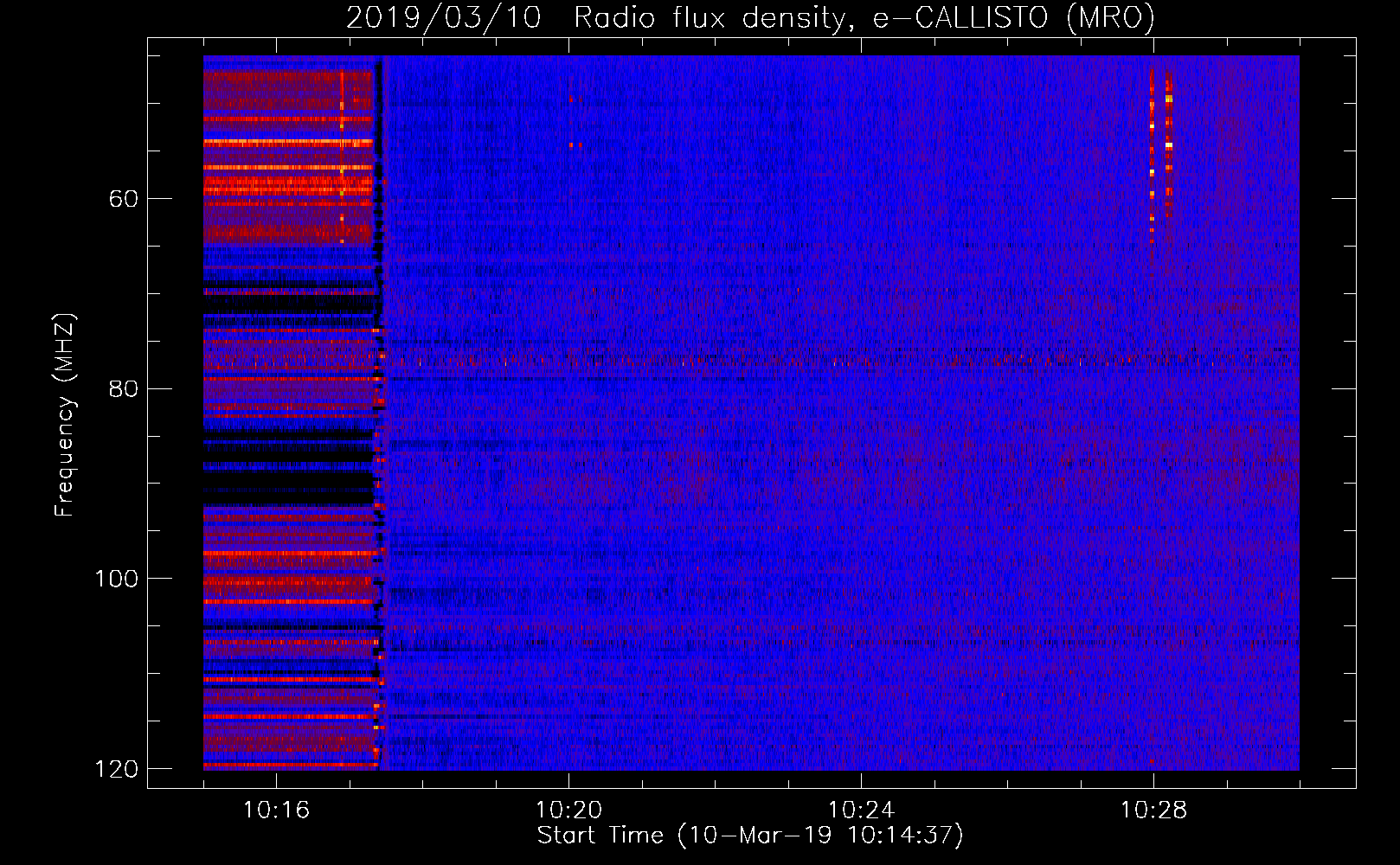Click the 100 frequency tick label
This screenshot has height=865, width=1400.
pos(116,579)
